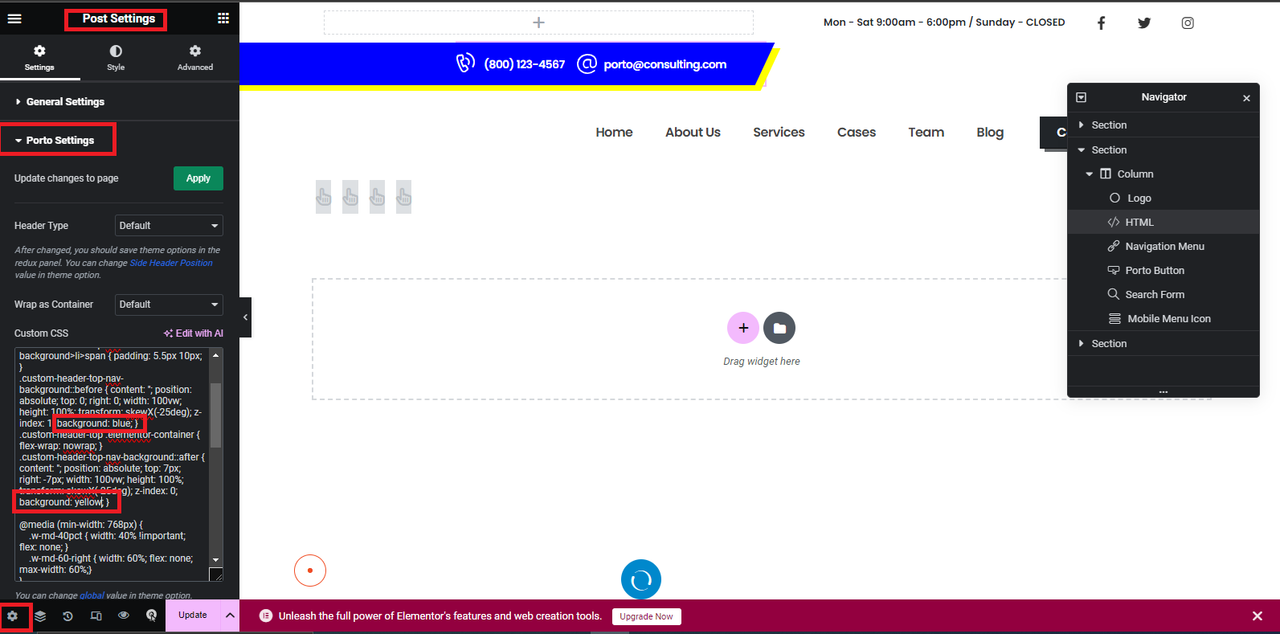Click the email at-sign icon
The width and height of the screenshot is (1280, 634).
587,63
